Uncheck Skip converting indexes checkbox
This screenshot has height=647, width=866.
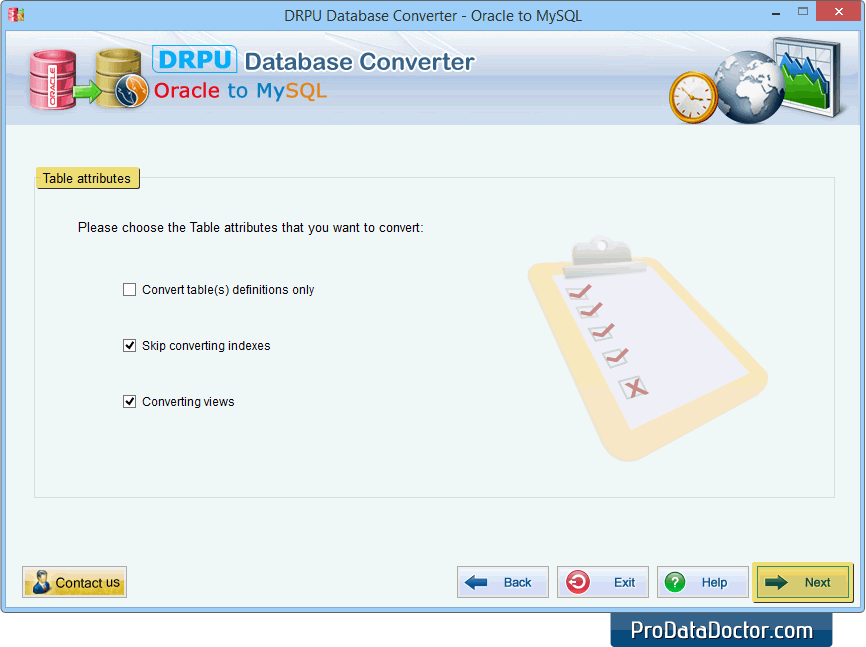pos(129,345)
